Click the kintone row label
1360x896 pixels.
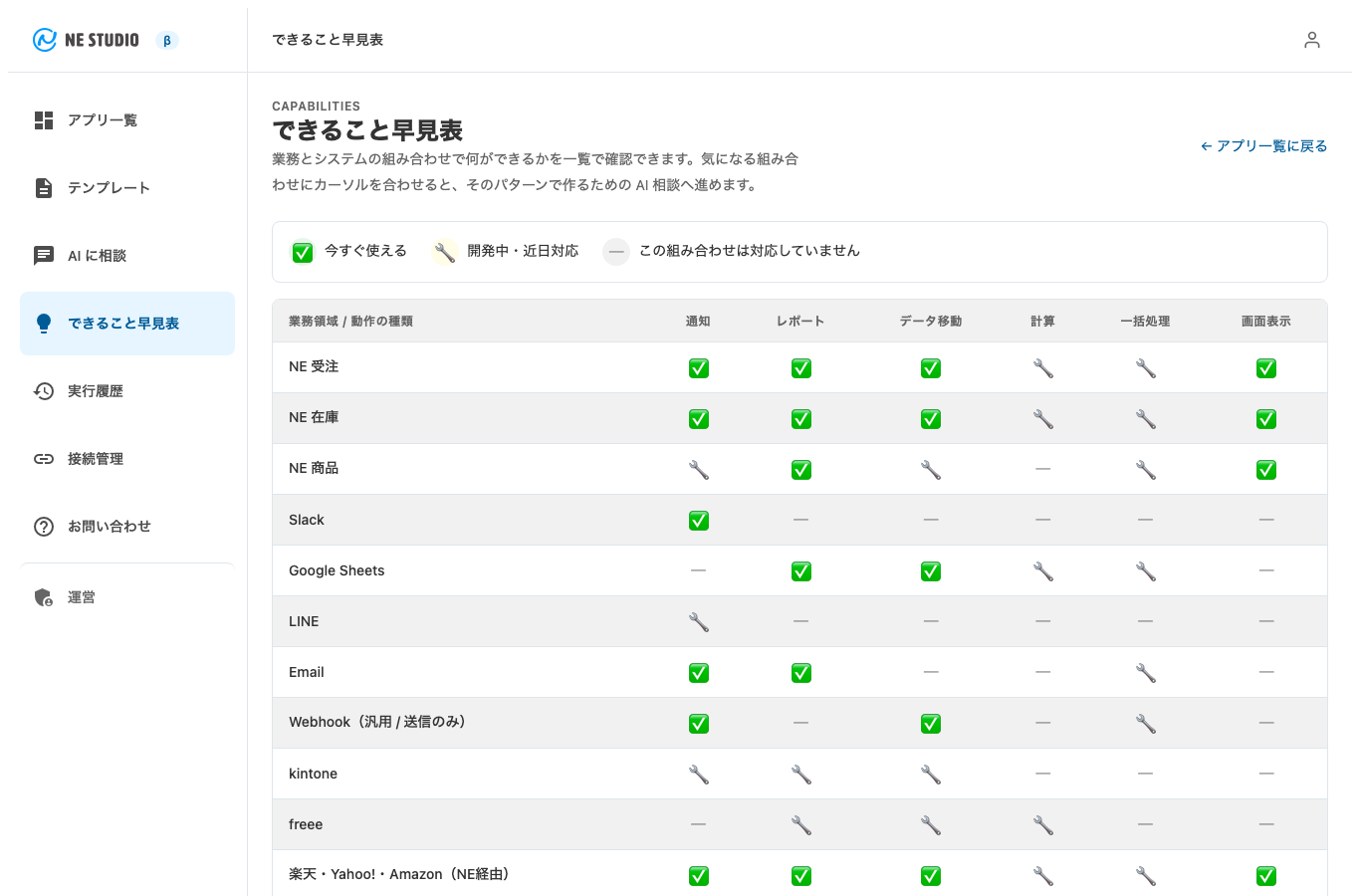point(313,774)
